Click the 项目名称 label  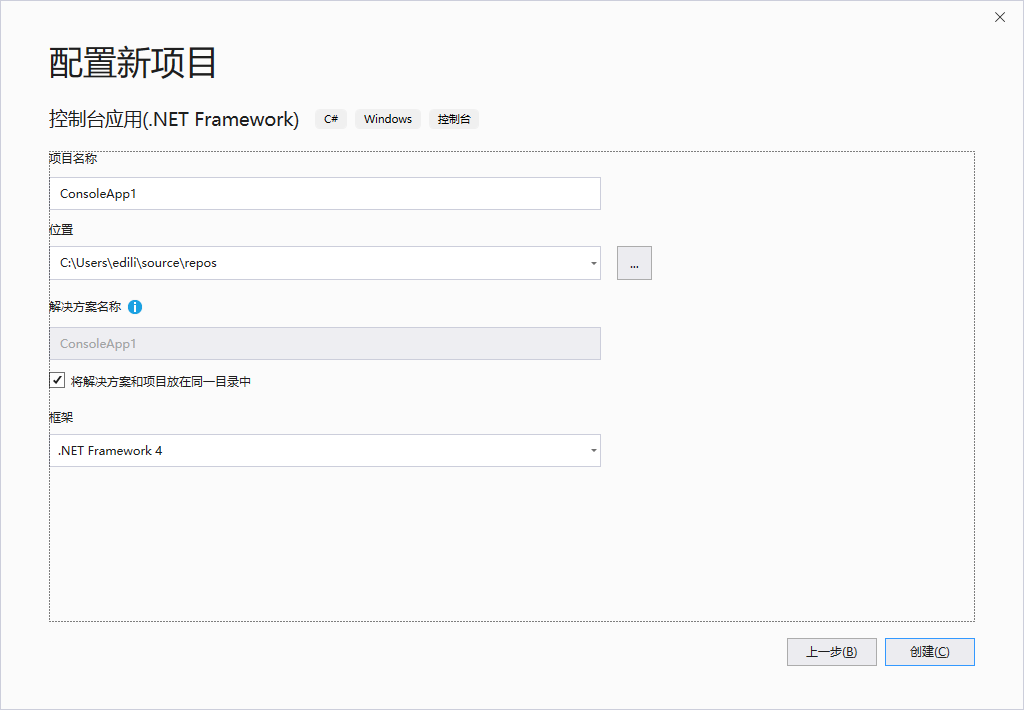point(73,159)
